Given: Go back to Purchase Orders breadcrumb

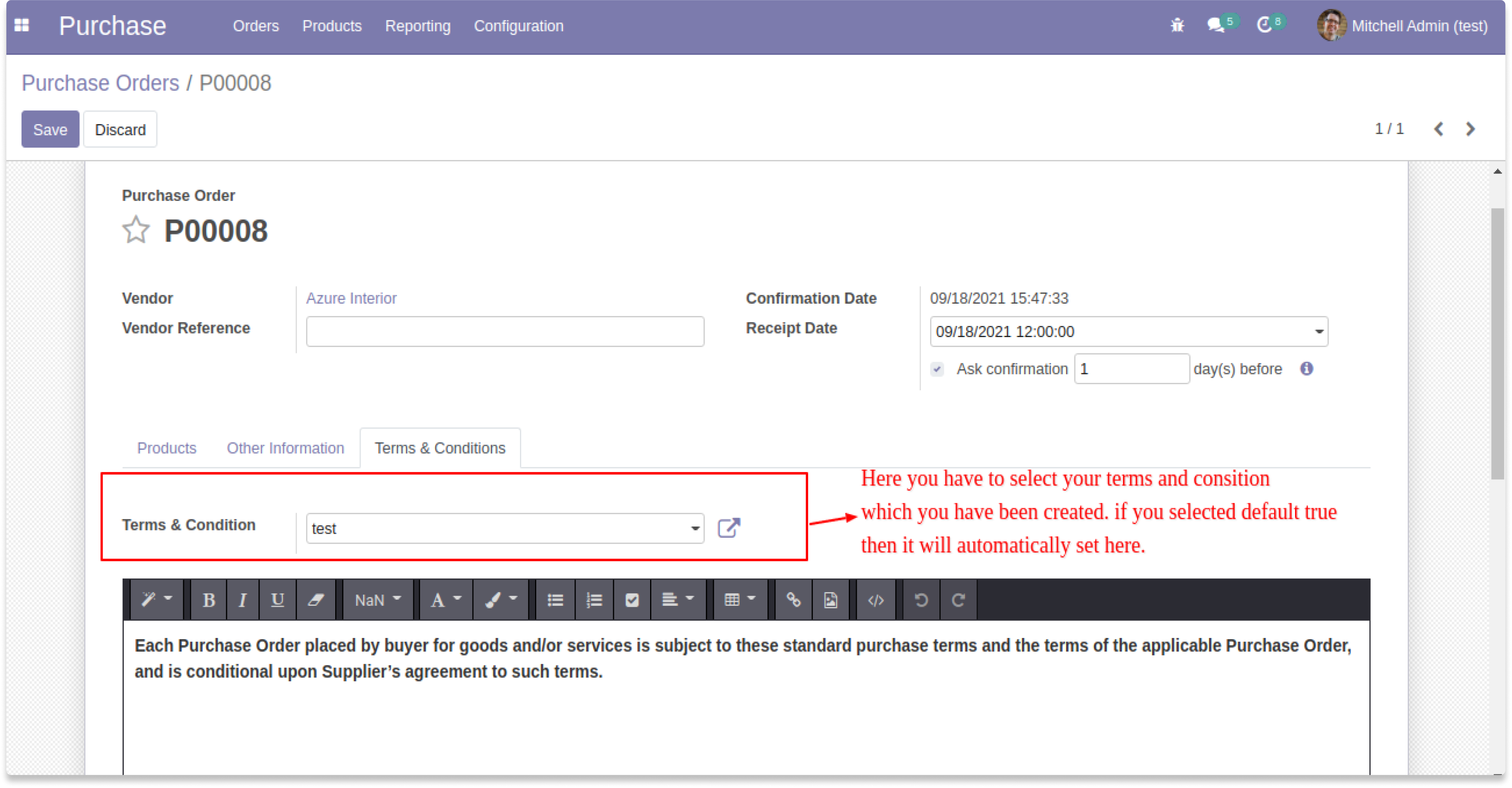Looking at the screenshot, I should pos(100,83).
